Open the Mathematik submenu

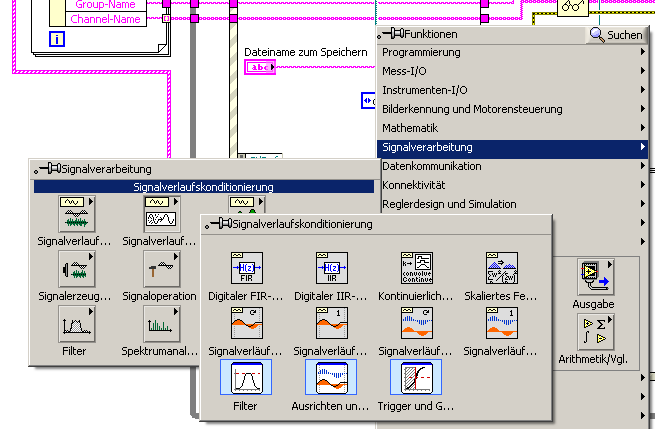(513, 128)
